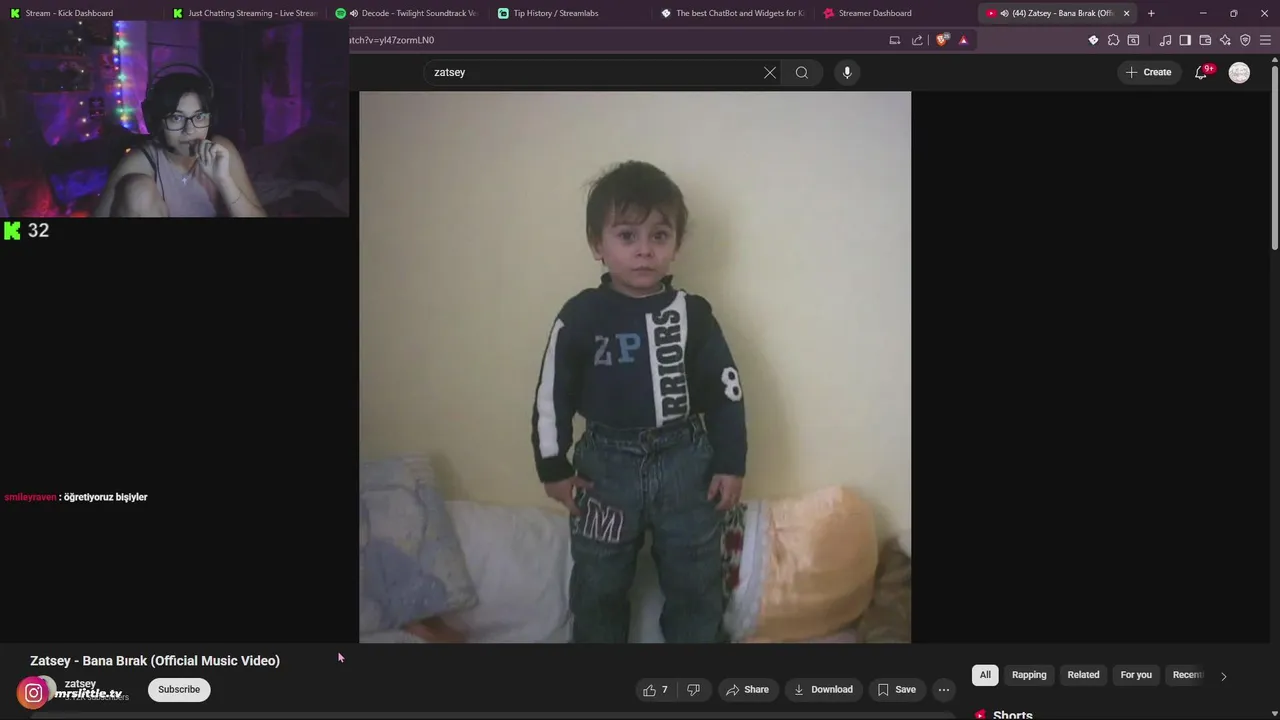The height and width of the screenshot is (720, 1280).
Task: Open Leo AI sparkle icon
Action: point(1225,40)
